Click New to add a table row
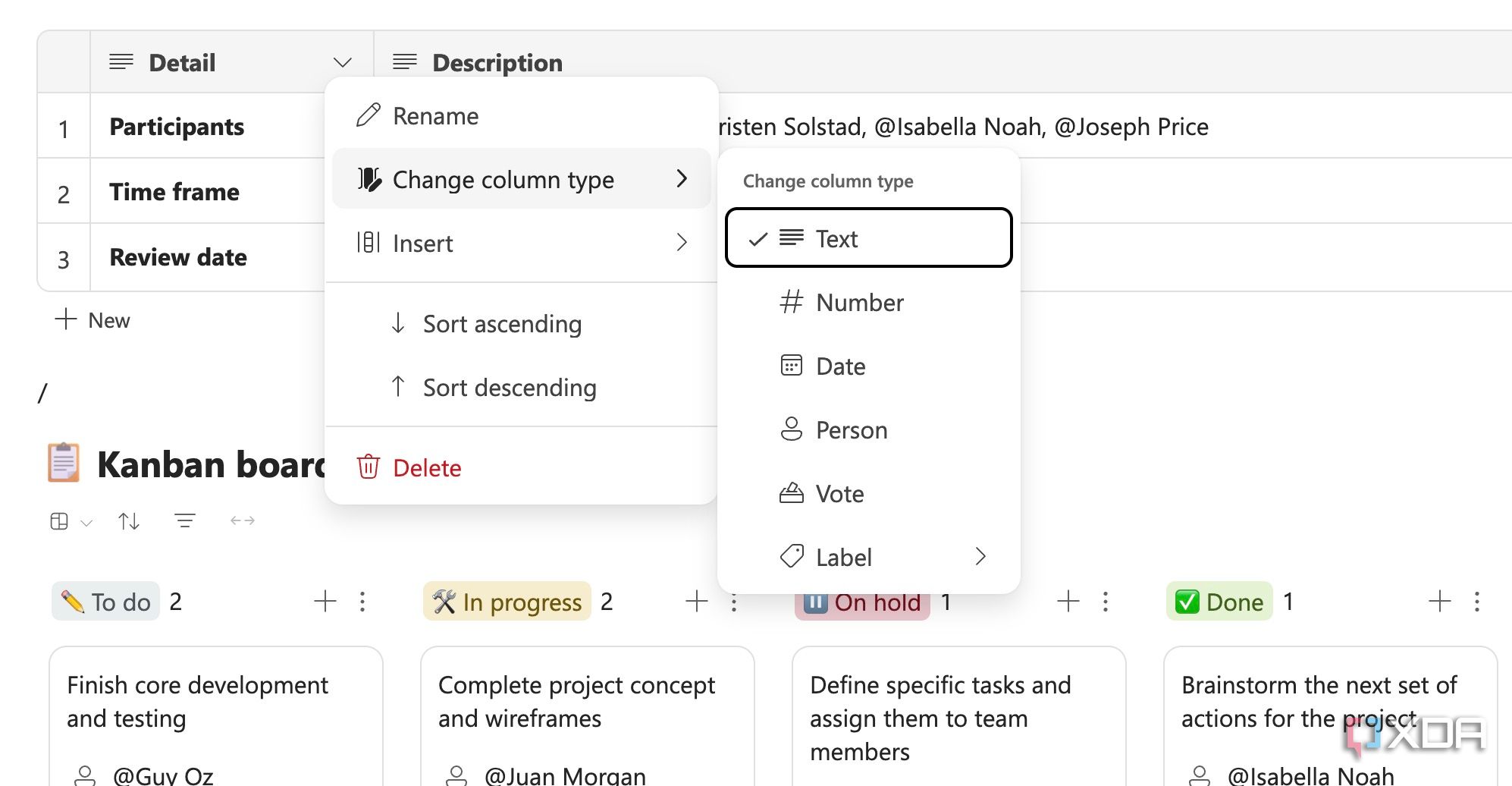1512x786 pixels. pos(92,319)
